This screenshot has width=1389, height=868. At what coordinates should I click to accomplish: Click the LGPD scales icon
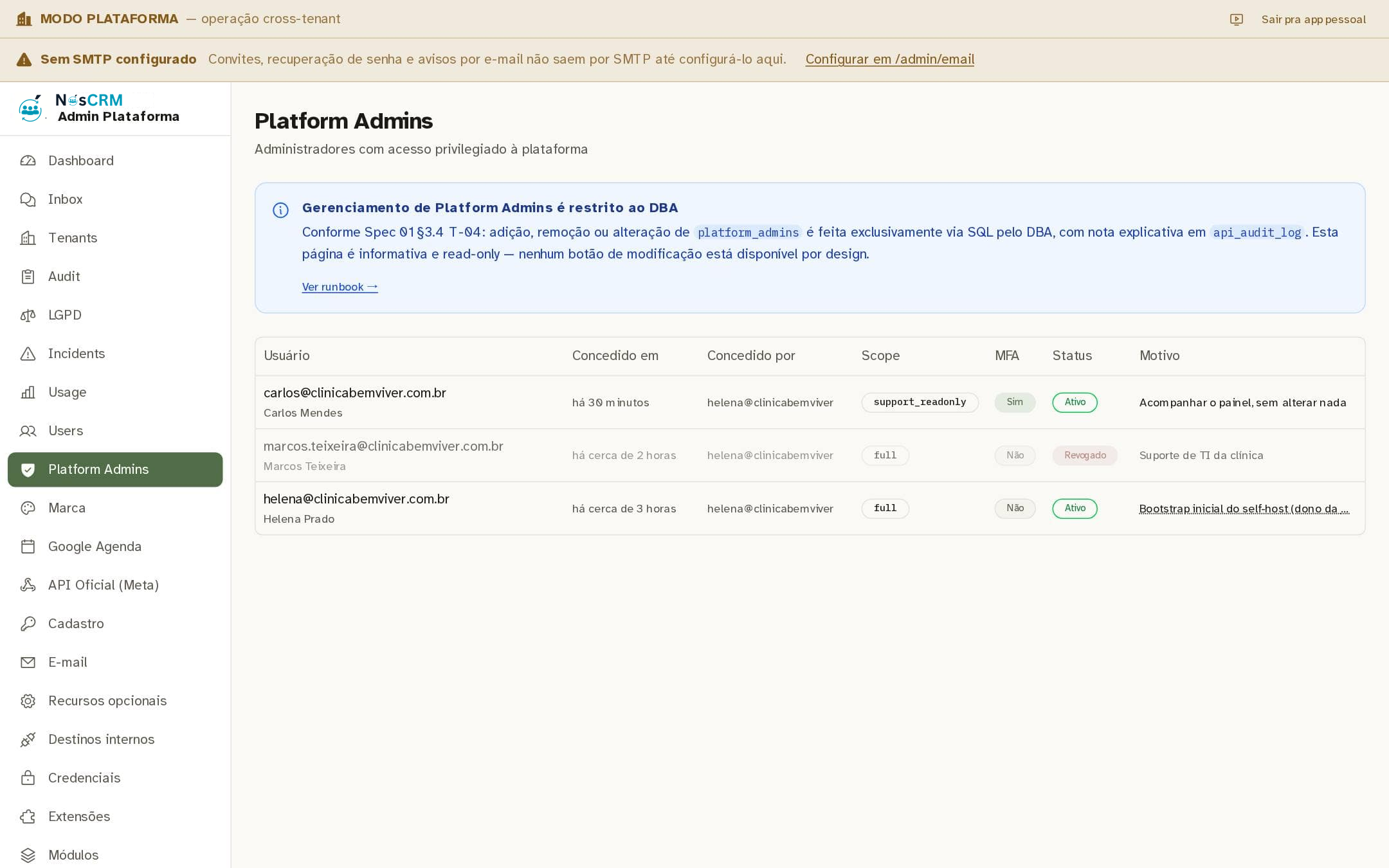click(28, 315)
